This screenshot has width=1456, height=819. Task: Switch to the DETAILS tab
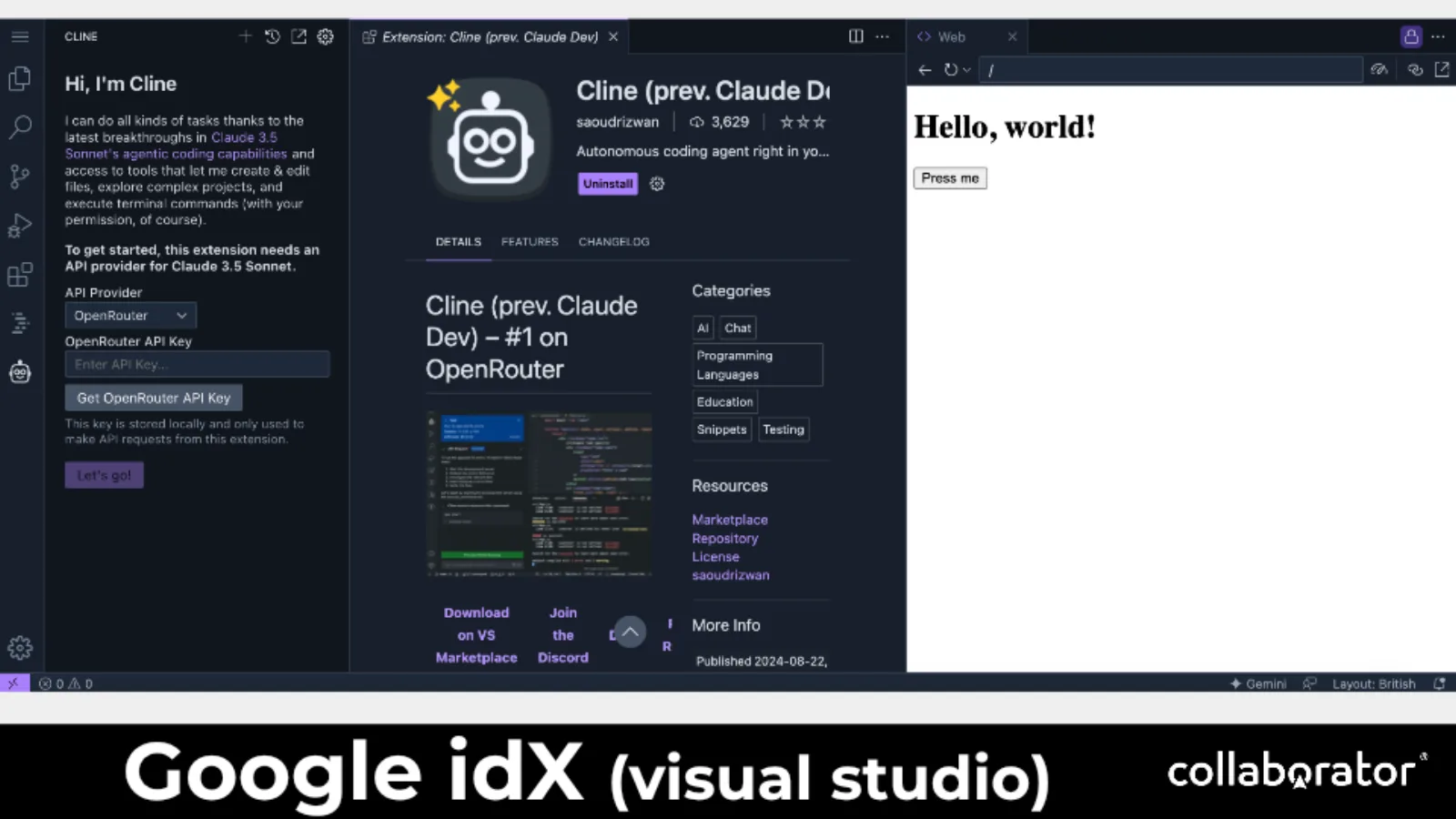pyautogui.click(x=459, y=242)
